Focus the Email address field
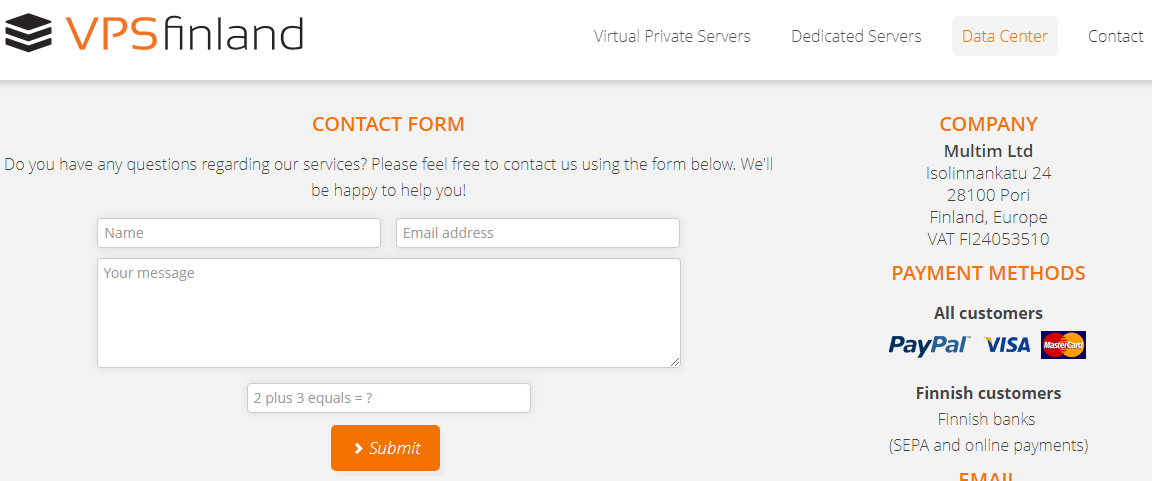The height and width of the screenshot is (481, 1152). (538, 233)
